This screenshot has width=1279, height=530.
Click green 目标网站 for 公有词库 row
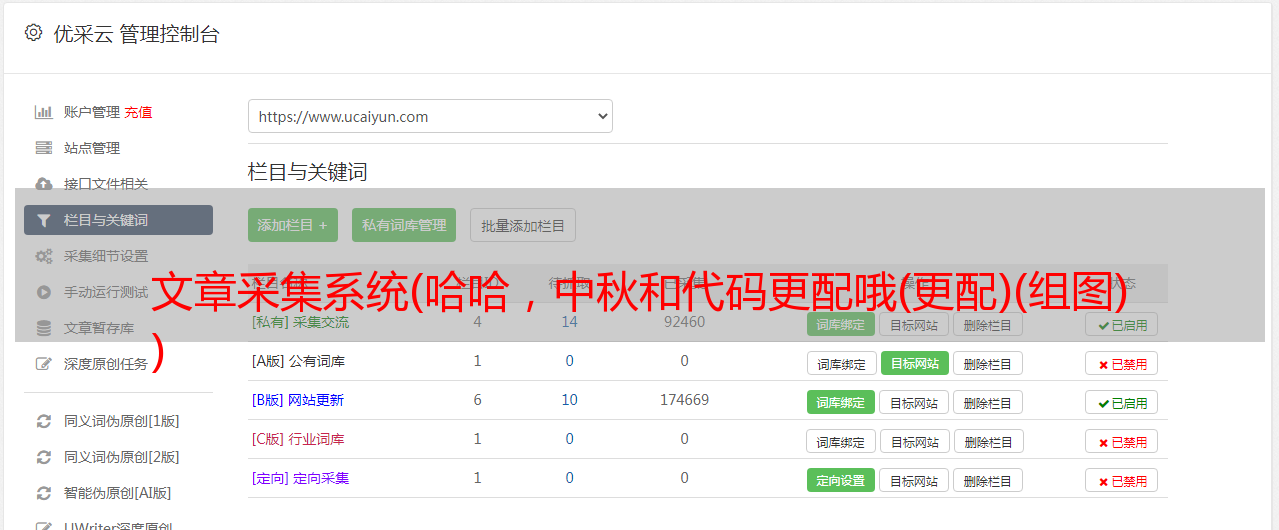point(914,363)
